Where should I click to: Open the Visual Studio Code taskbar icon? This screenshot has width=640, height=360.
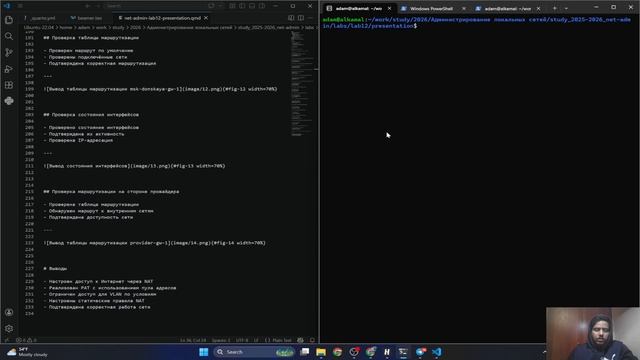coord(437,352)
